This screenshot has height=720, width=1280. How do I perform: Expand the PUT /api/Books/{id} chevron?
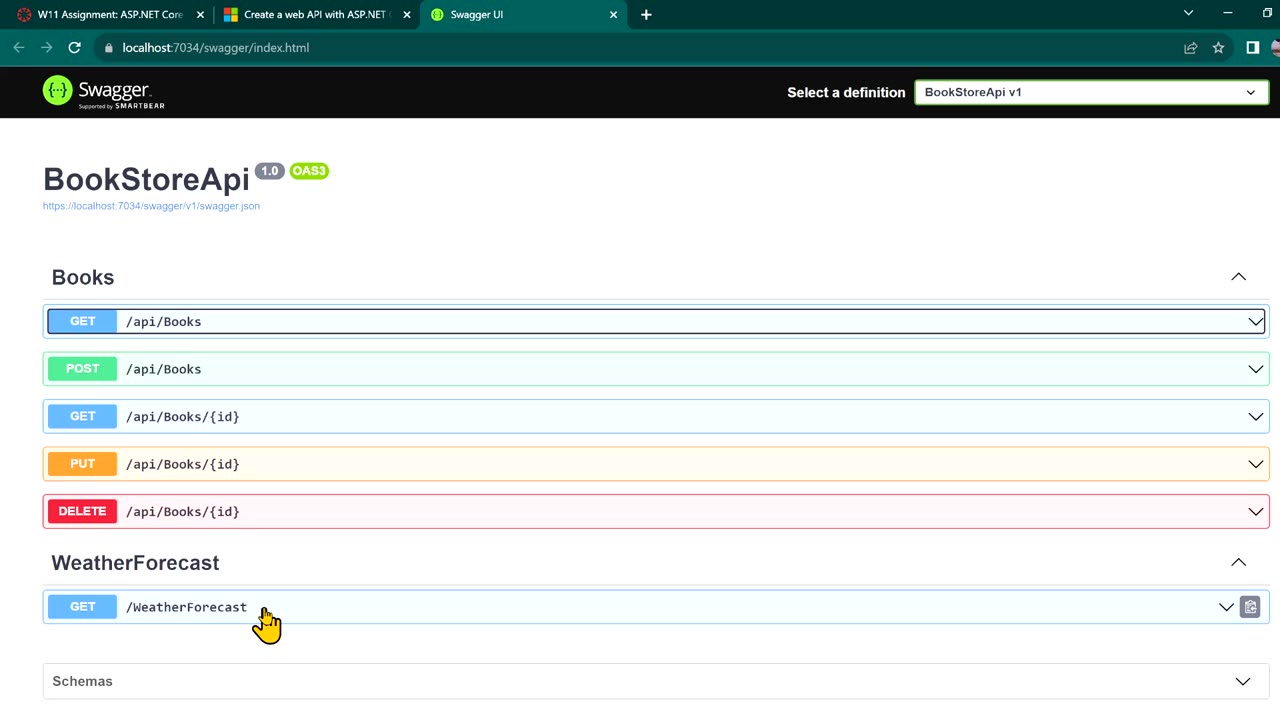tap(1255, 464)
